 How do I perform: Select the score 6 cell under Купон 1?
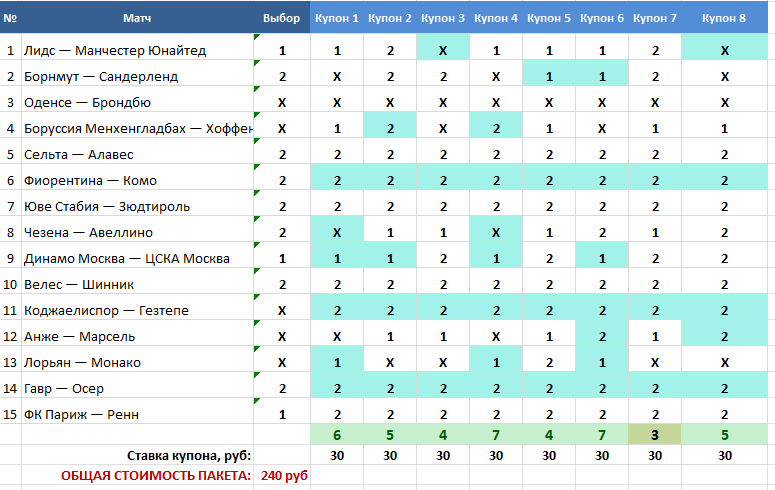(x=337, y=435)
